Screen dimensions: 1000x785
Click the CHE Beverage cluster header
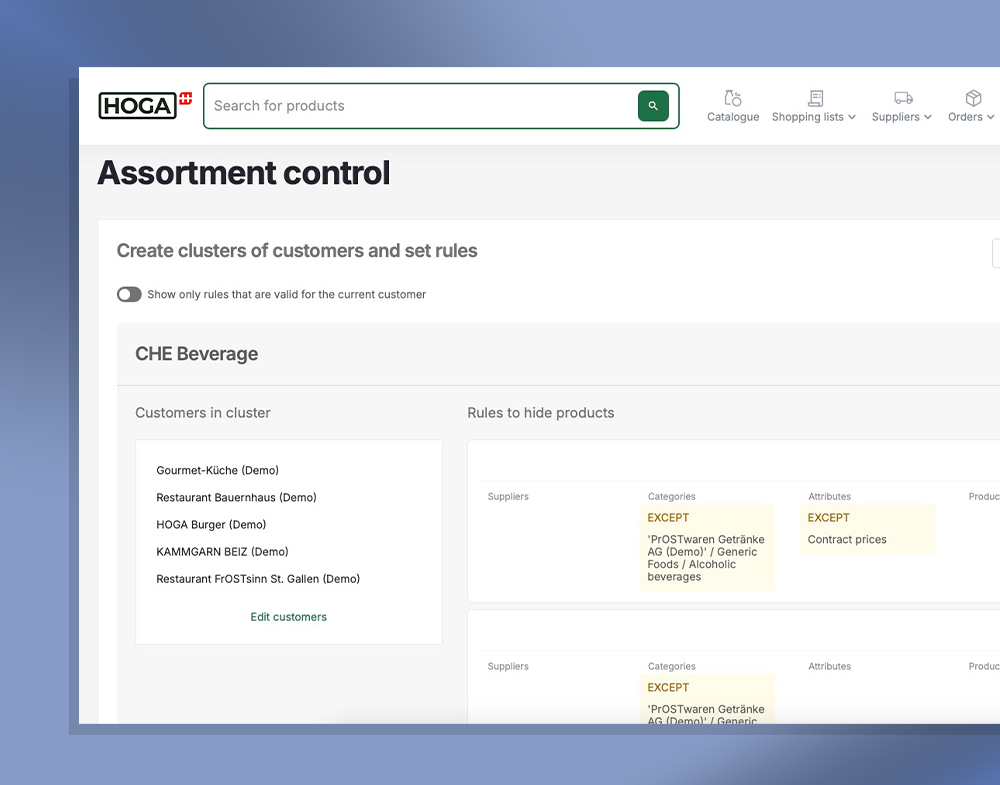(197, 354)
